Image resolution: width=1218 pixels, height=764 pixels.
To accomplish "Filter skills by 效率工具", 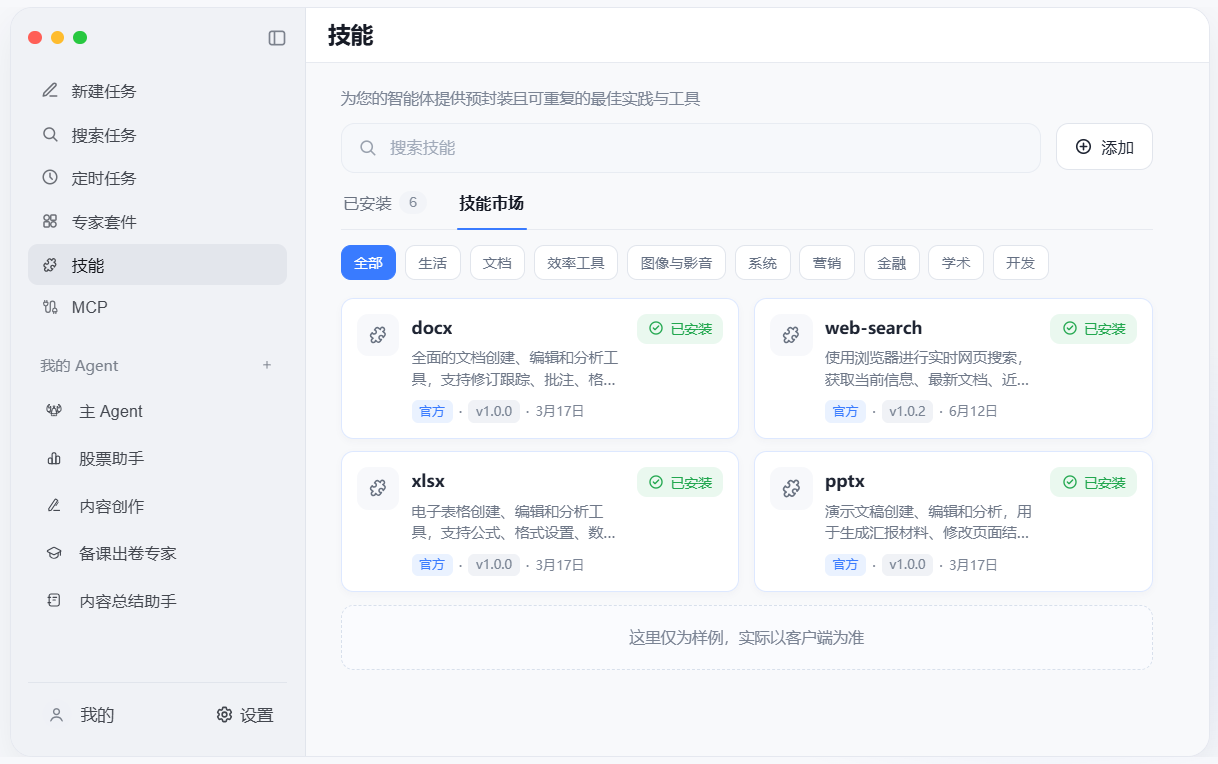I will pyautogui.click(x=576, y=263).
